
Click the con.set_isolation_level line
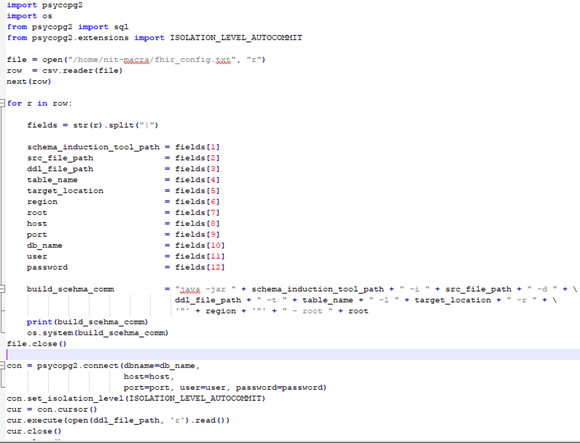point(136,398)
